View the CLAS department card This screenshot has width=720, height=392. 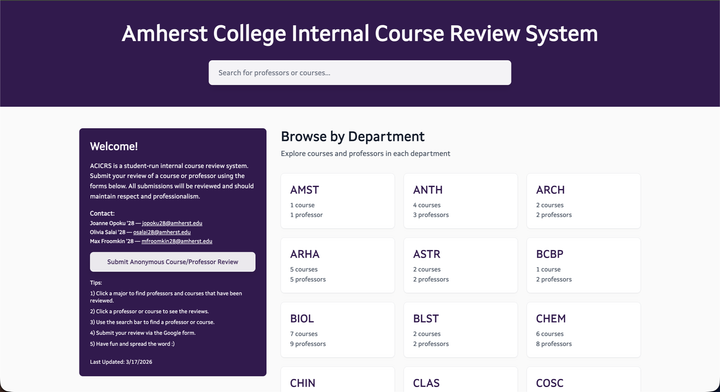coord(461,379)
